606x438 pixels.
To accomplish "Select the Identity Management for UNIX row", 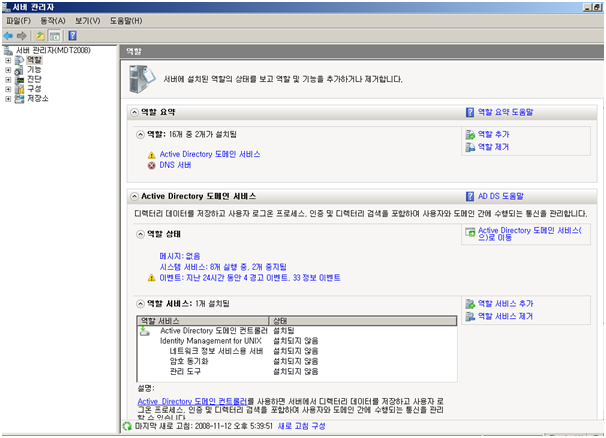I will [x=296, y=341].
